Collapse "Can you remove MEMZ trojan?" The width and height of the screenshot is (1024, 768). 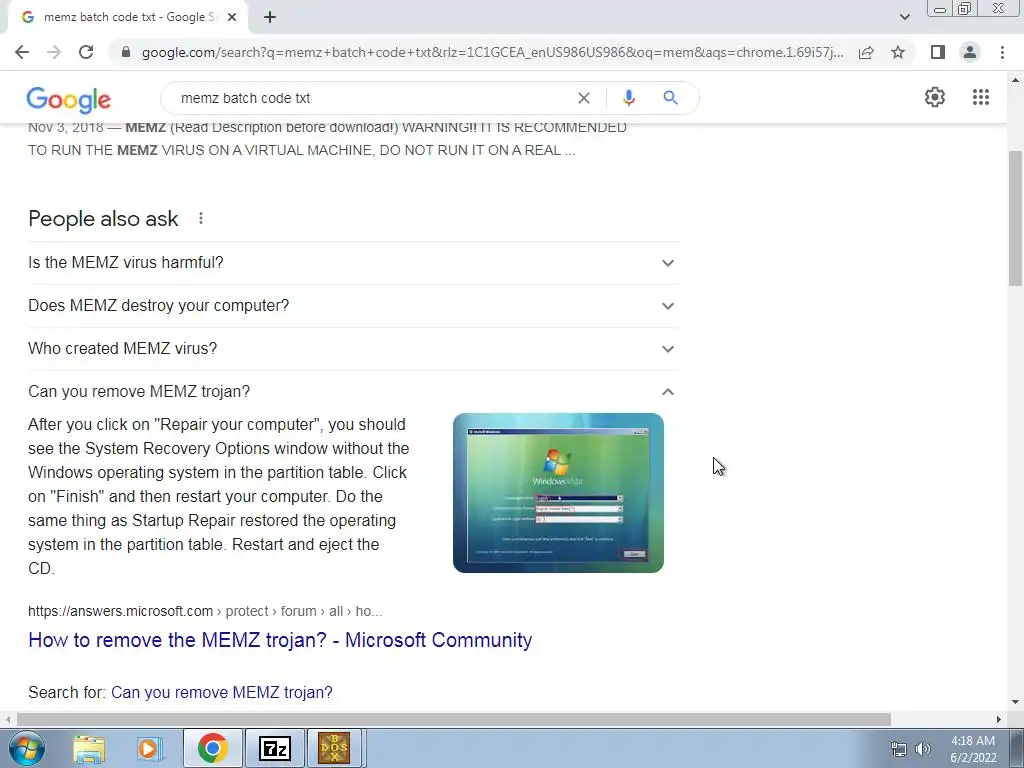tap(354, 392)
